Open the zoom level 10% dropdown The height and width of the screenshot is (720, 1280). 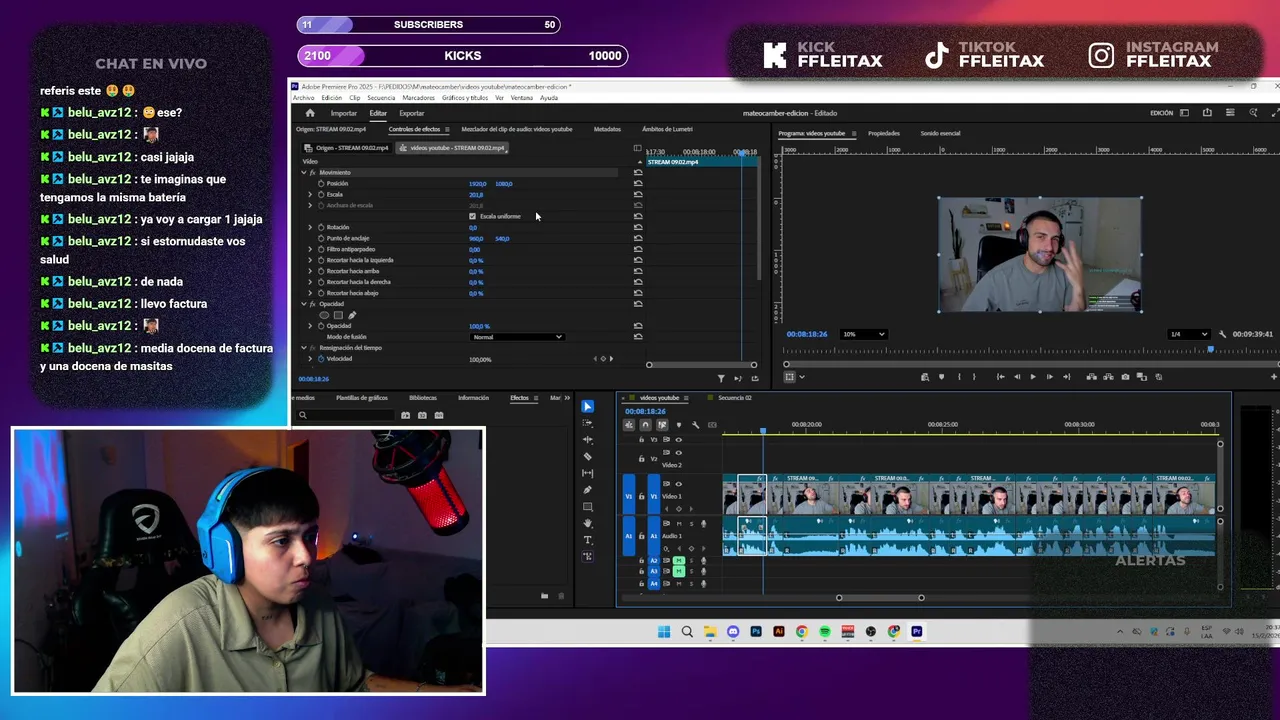coord(864,334)
